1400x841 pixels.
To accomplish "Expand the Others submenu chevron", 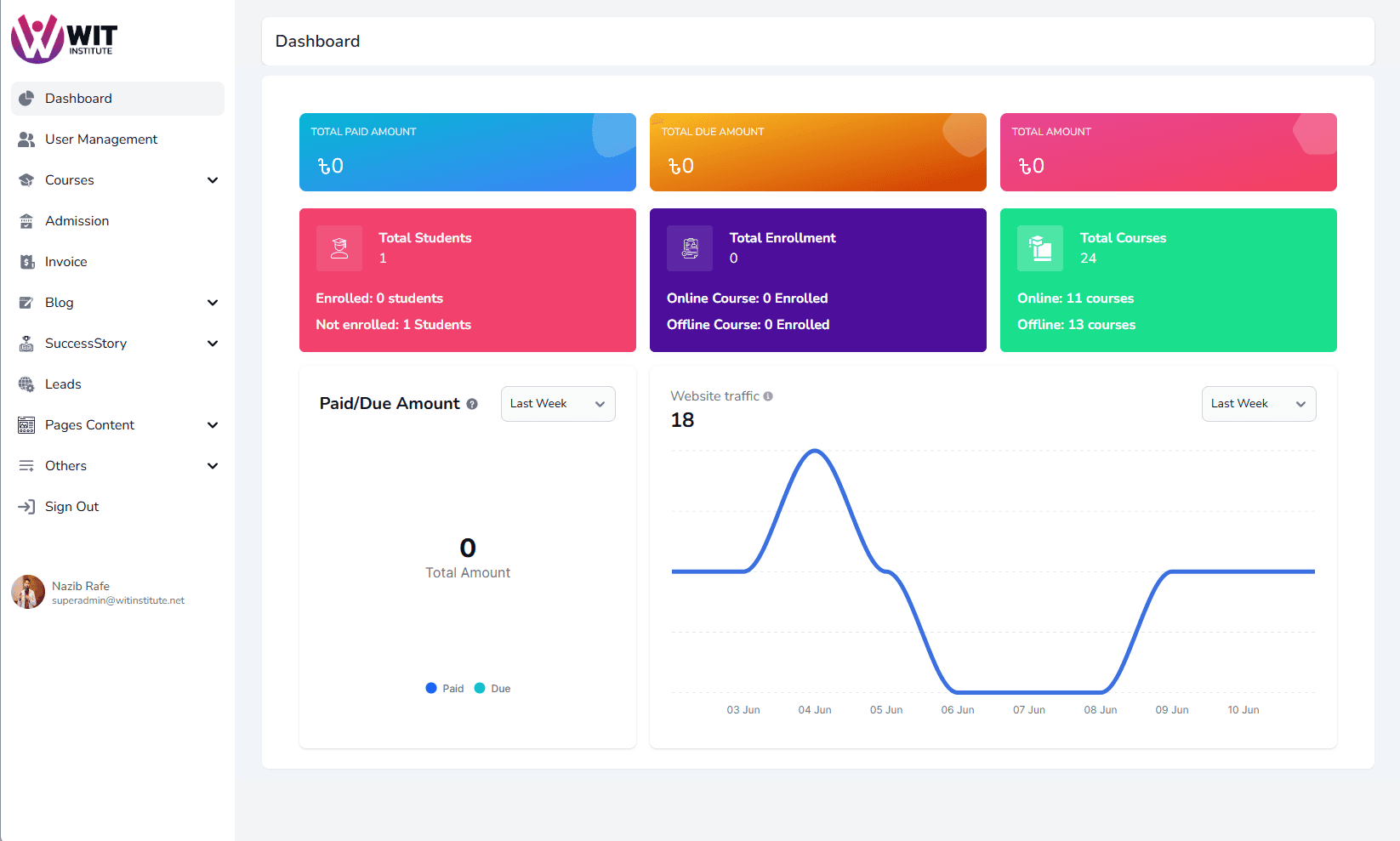I will pyautogui.click(x=213, y=466).
